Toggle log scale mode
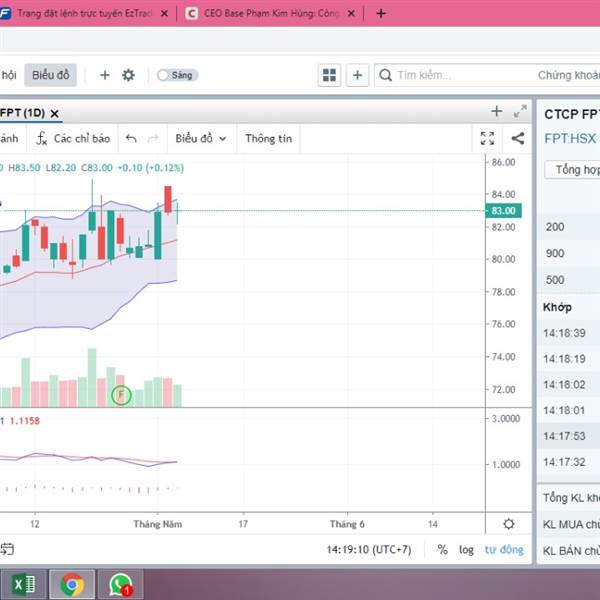This screenshot has width=600, height=600. 466,550
